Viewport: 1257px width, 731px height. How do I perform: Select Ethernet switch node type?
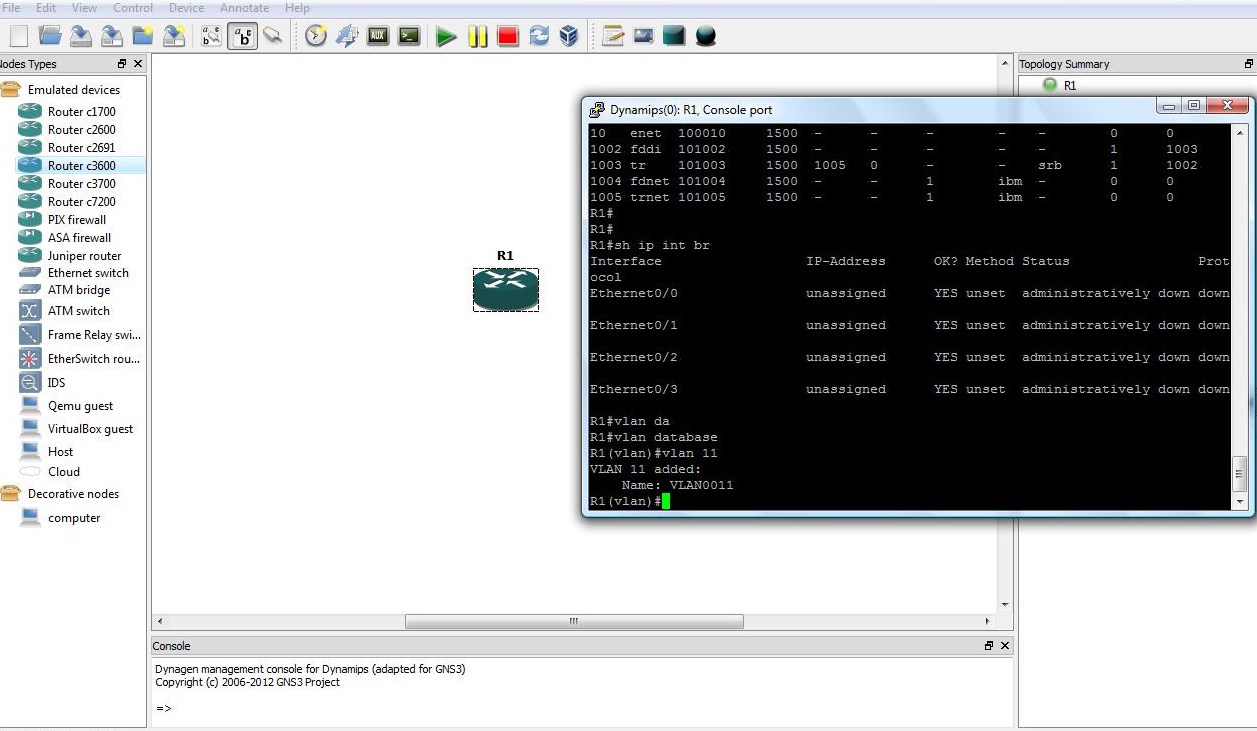point(88,273)
